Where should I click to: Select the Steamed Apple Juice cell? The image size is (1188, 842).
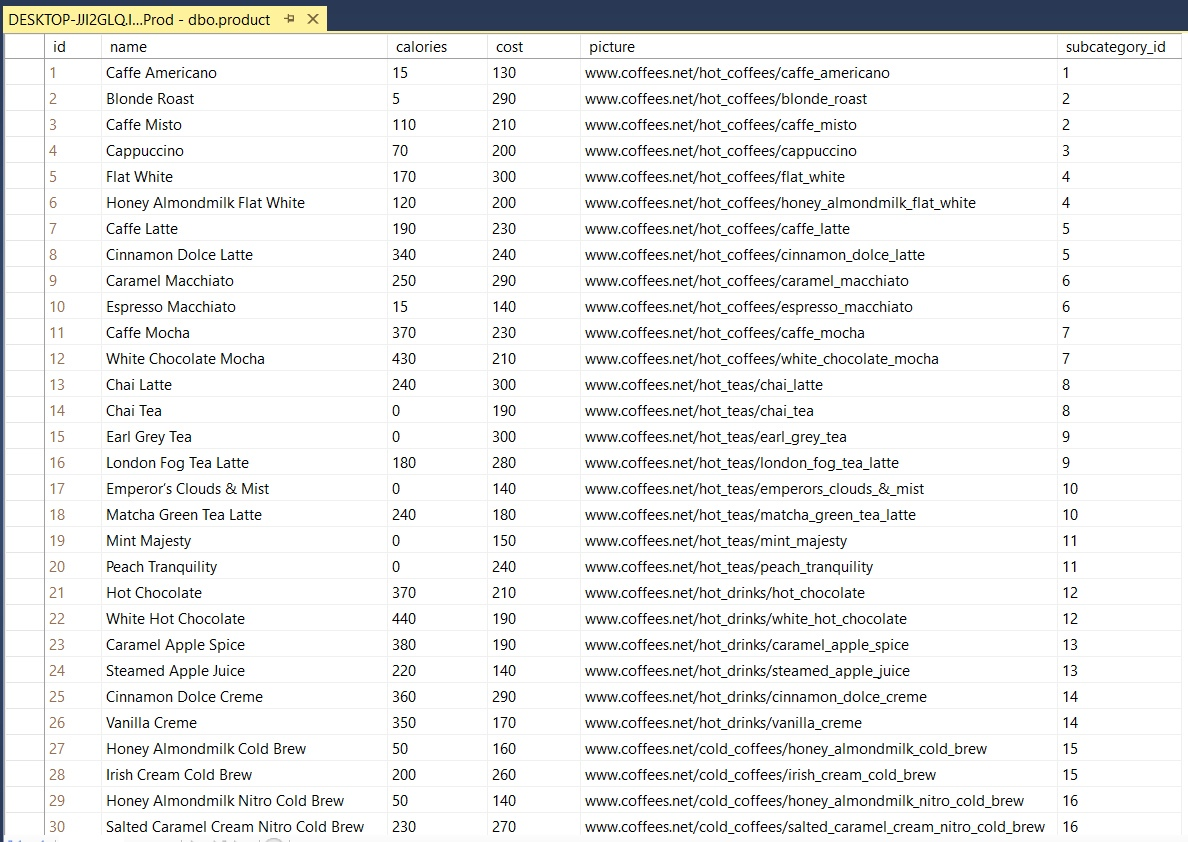pos(244,671)
